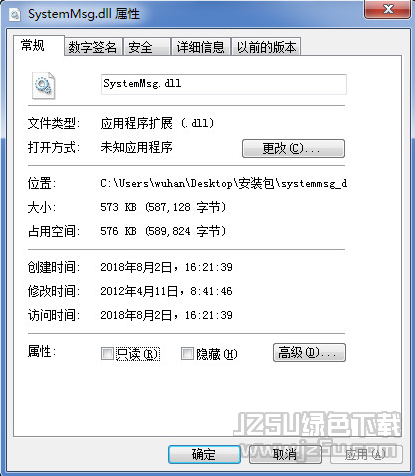415x476 pixels.
Task: Click the SystemMsg.dll filename text field
Action: click(x=224, y=84)
